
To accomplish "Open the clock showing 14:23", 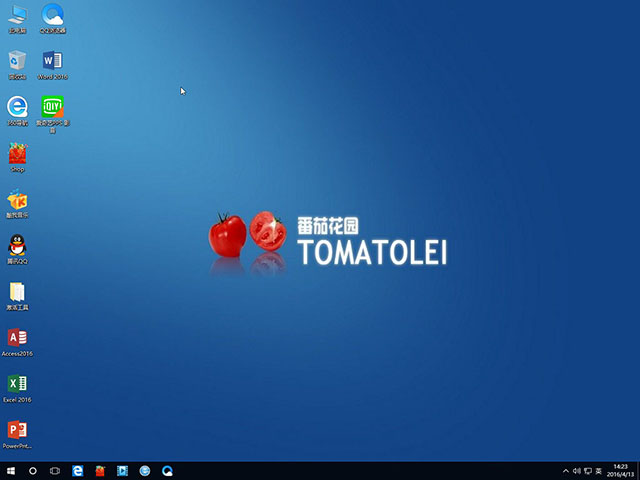I will pos(620,471).
